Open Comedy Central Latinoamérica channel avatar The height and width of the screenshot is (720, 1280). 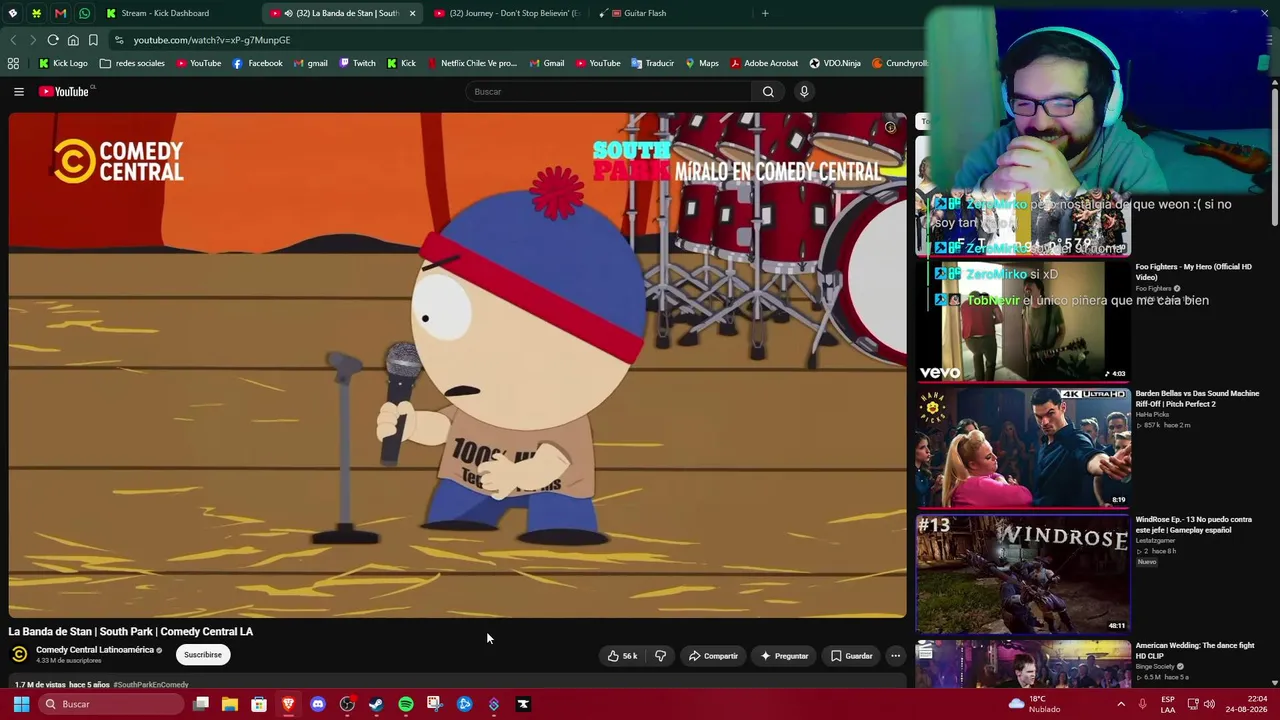click(19, 655)
